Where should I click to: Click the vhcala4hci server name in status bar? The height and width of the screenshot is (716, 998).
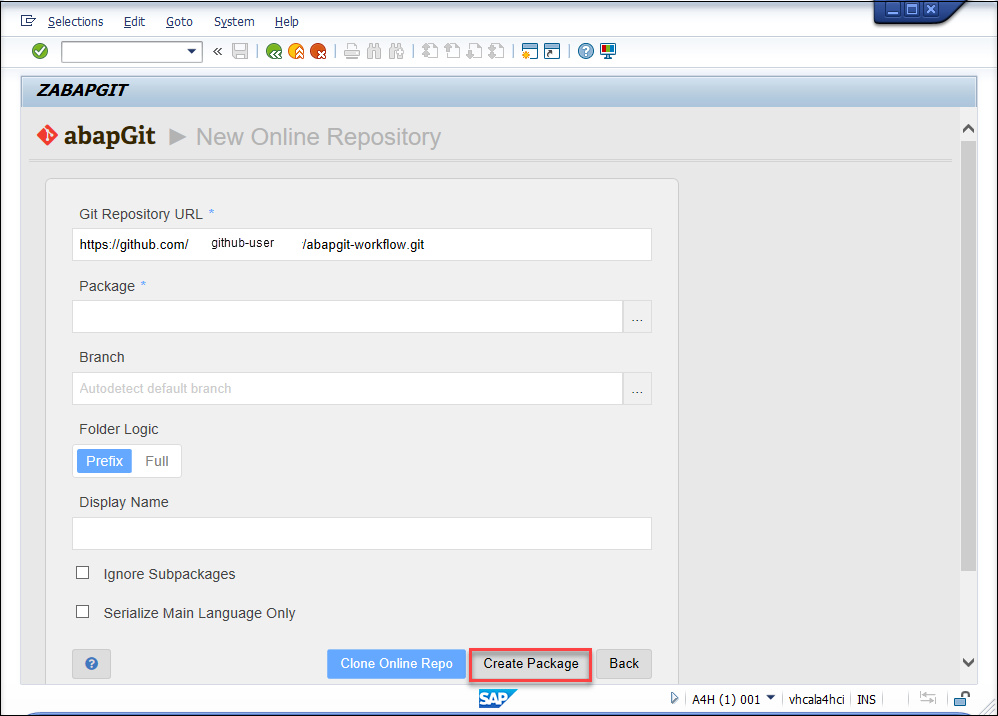pos(817,699)
